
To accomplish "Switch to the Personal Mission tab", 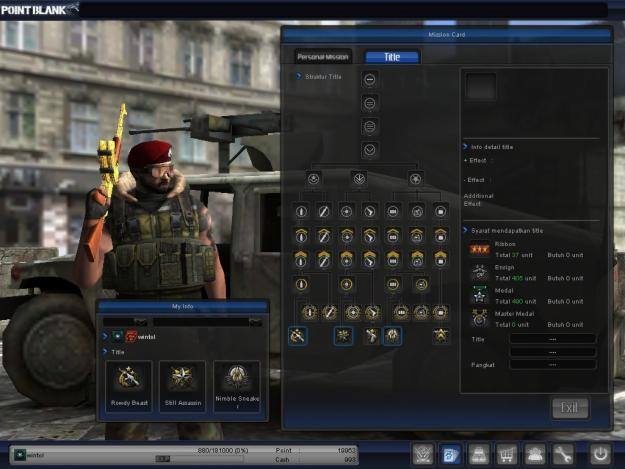I will pos(323,57).
